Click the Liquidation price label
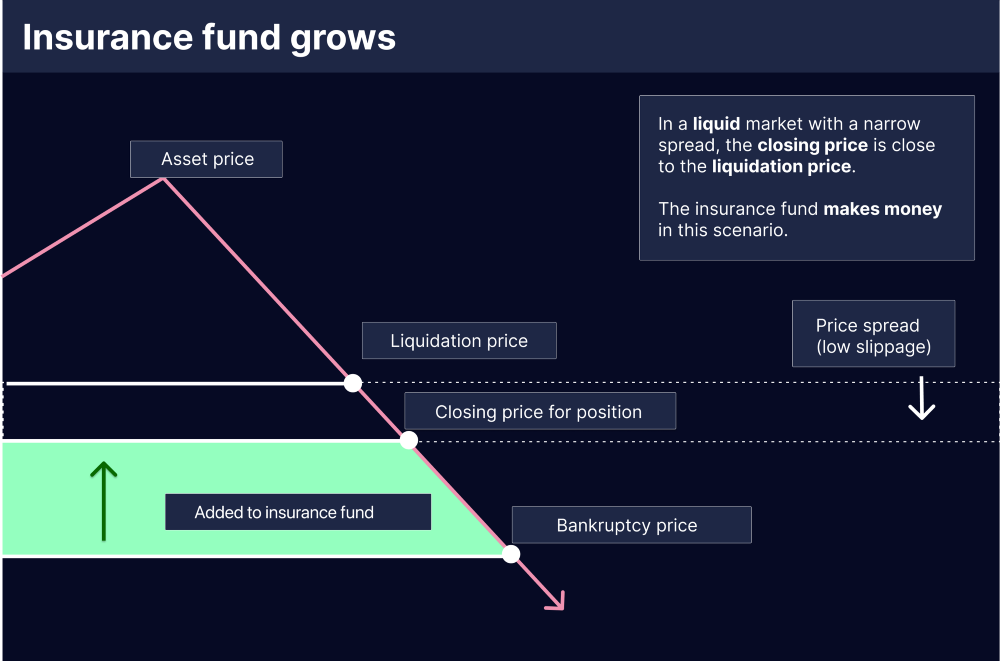Viewport: 1000px width, 661px height. pos(459,341)
